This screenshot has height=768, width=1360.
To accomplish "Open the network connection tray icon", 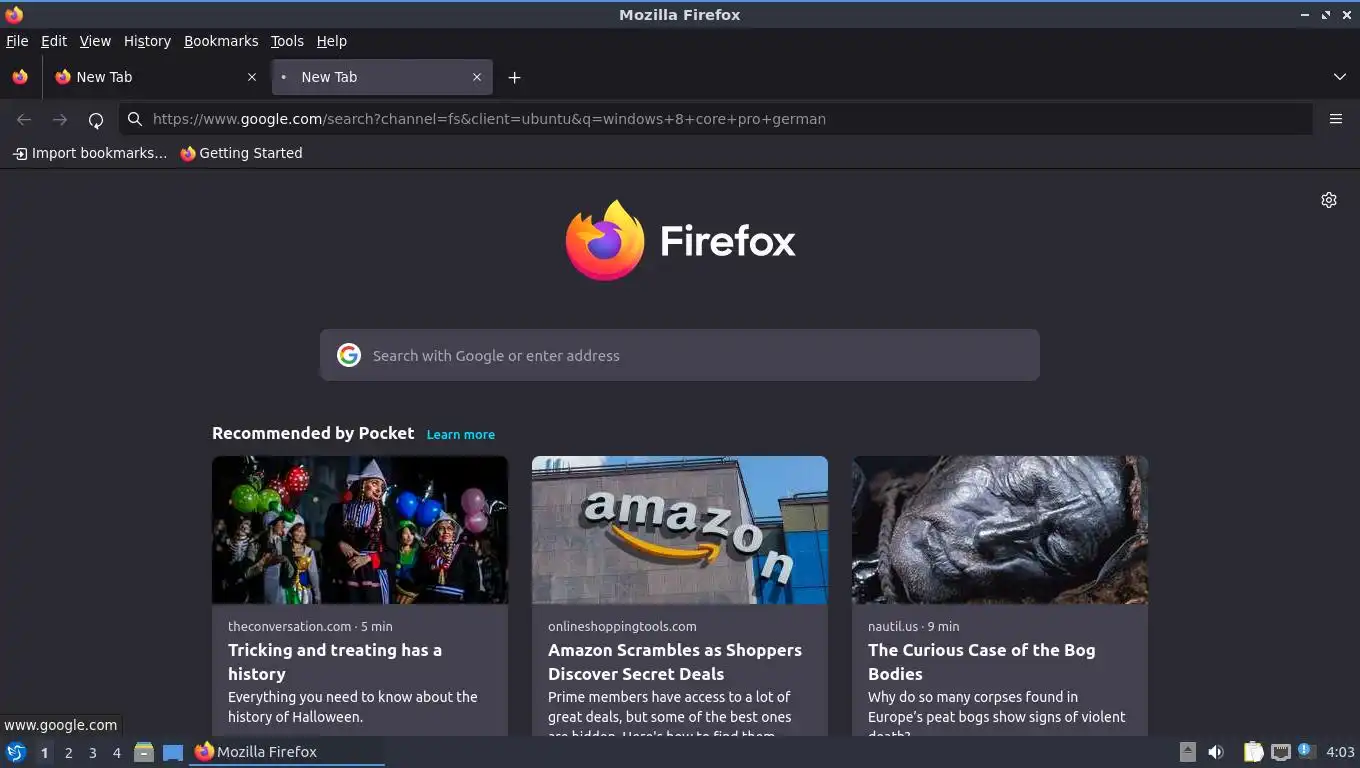I will 1280,752.
